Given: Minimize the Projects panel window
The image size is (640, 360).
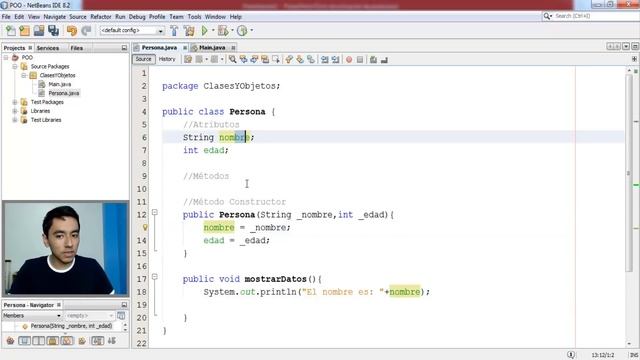Looking at the screenshot, I should click(x=124, y=48).
